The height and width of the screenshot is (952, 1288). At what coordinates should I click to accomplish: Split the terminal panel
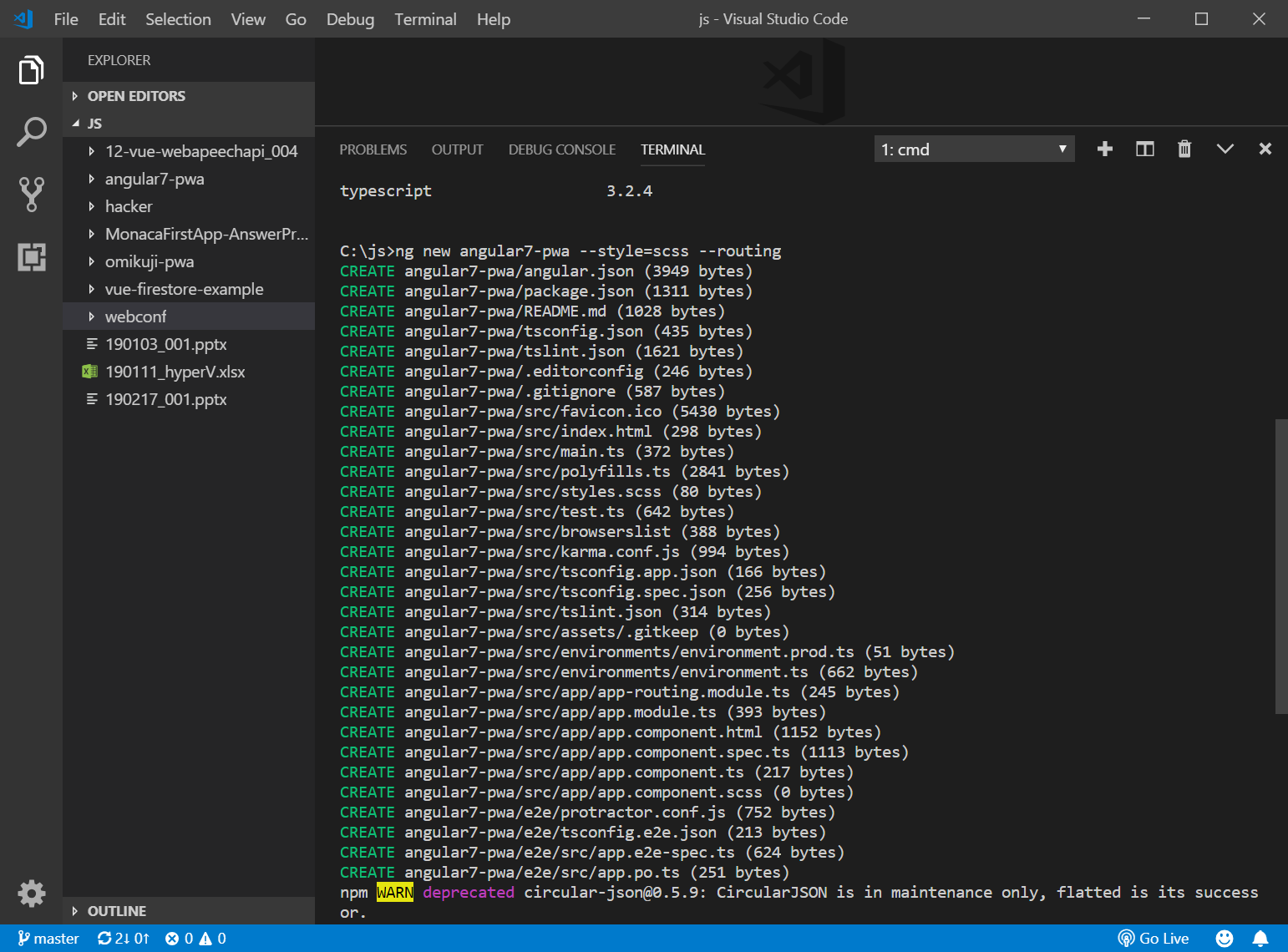pos(1144,149)
